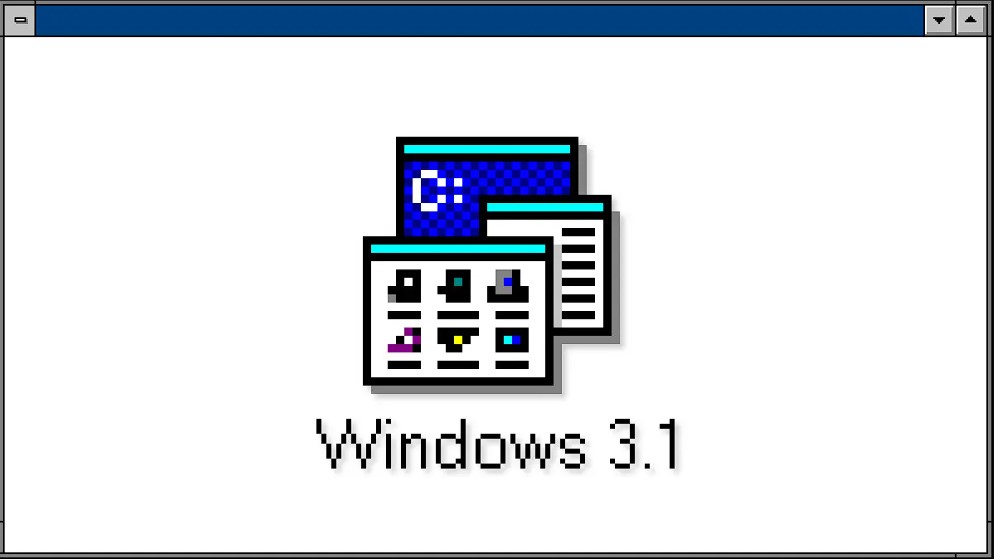Click cyan title bar of program group window

click(458, 248)
